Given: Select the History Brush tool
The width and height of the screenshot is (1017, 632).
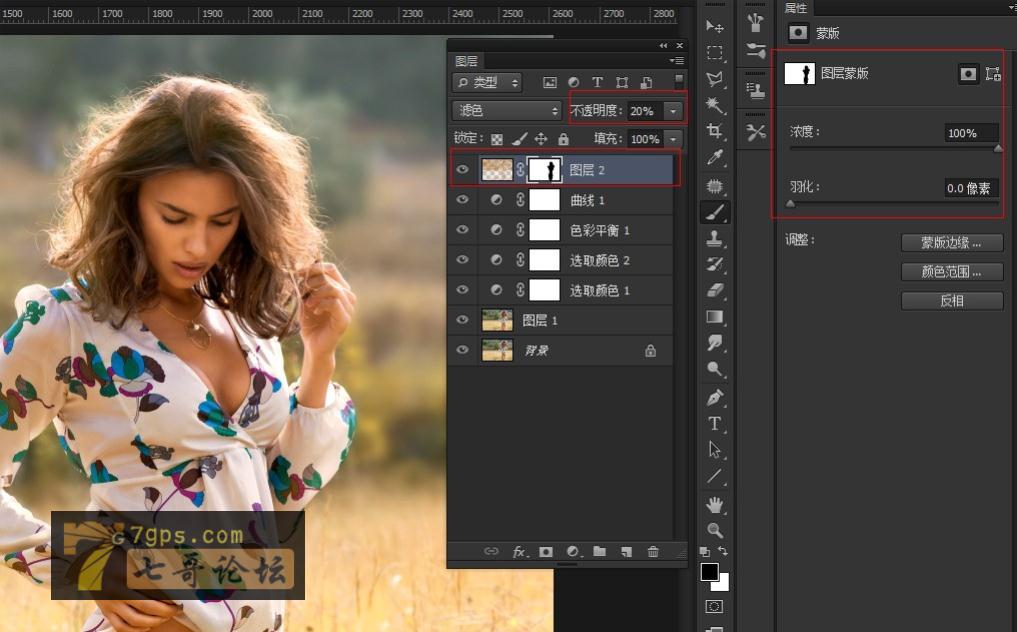Looking at the screenshot, I should (x=715, y=264).
